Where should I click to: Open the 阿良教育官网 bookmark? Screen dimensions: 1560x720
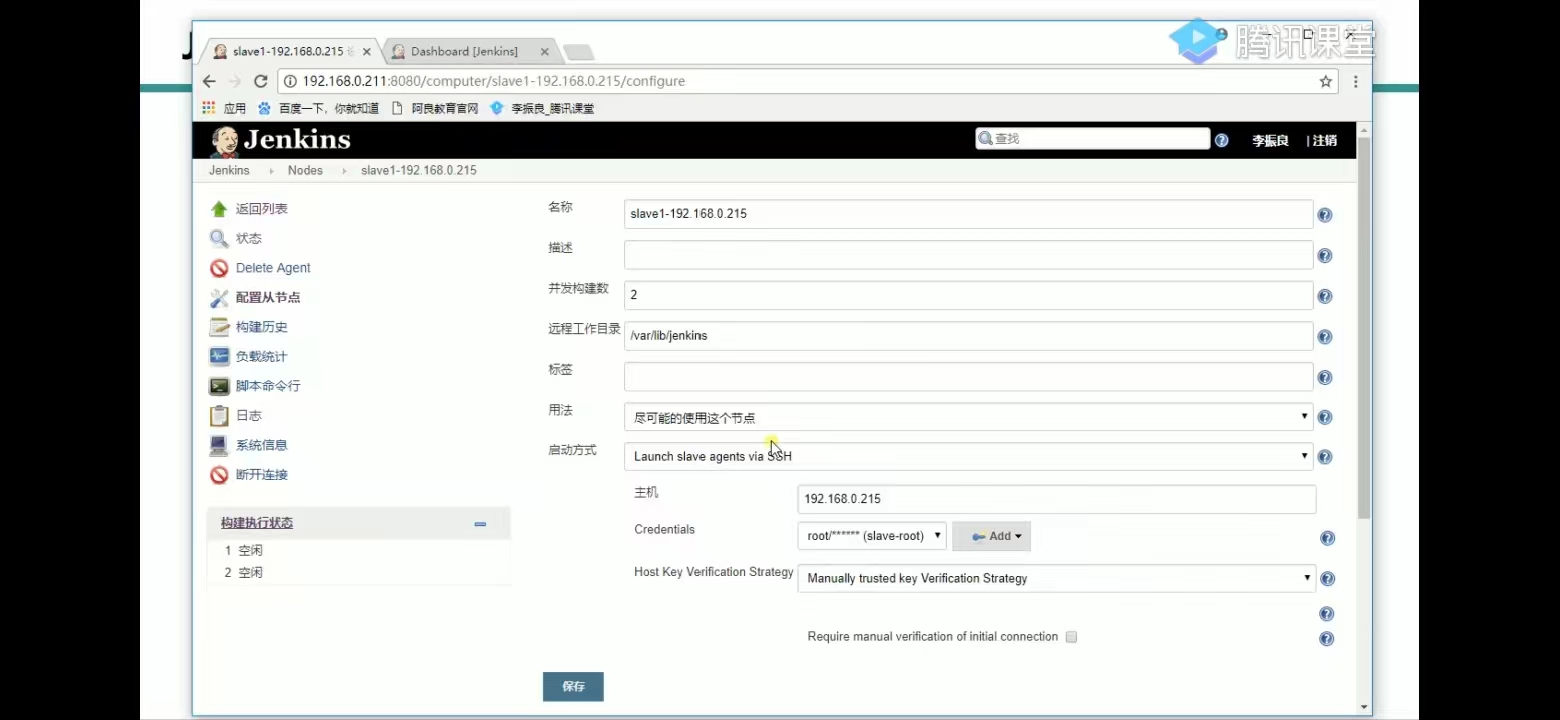pyautogui.click(x=435, y=108)
